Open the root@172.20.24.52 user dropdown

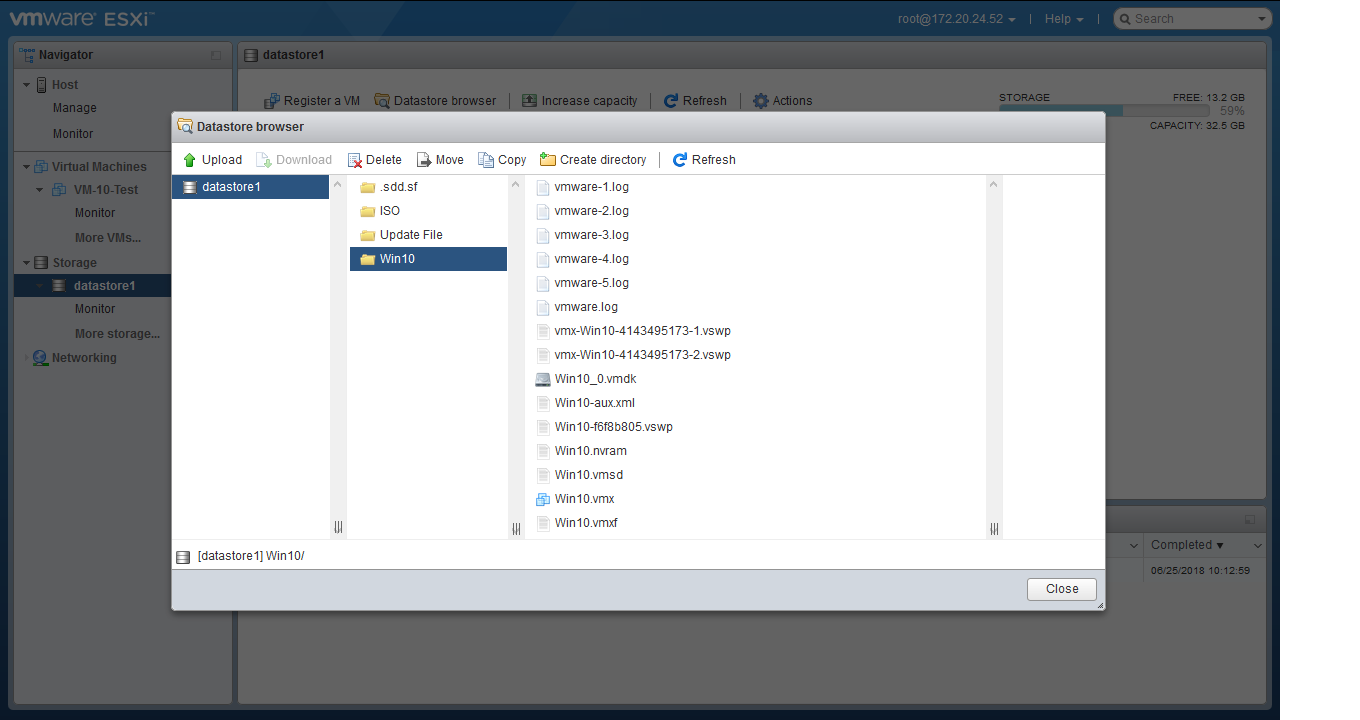pyautogui.click(x=957, y=19)
